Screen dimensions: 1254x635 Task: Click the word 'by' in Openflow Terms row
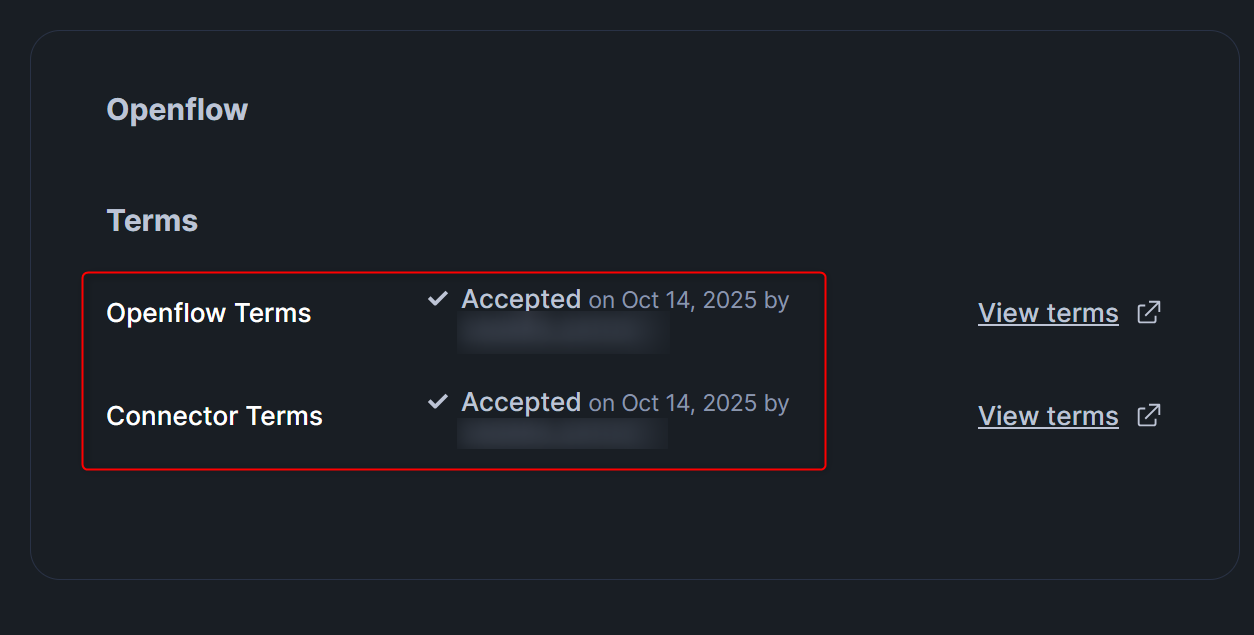pos(777,300)
